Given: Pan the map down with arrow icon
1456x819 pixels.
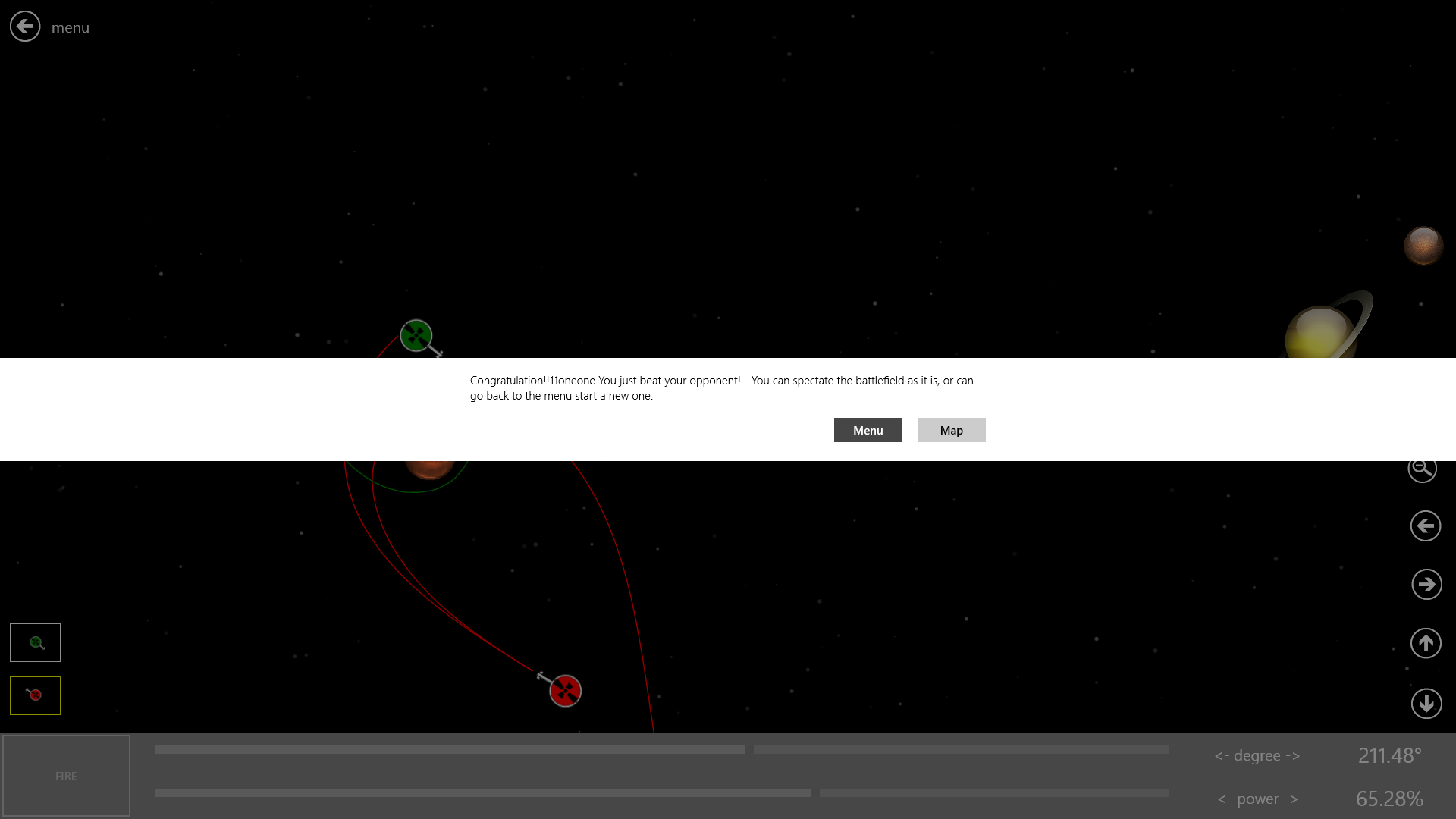Looking at the screenshot, I should 1426,704.
